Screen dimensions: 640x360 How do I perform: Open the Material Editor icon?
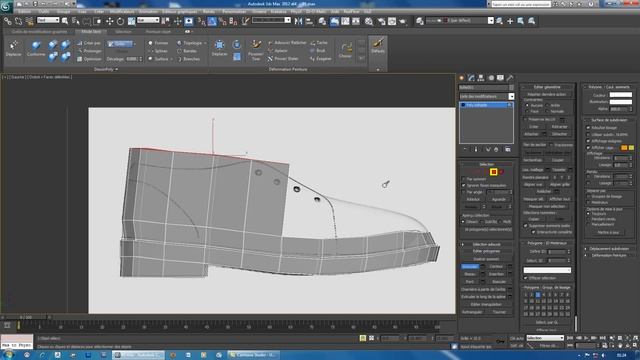point(369,21)
